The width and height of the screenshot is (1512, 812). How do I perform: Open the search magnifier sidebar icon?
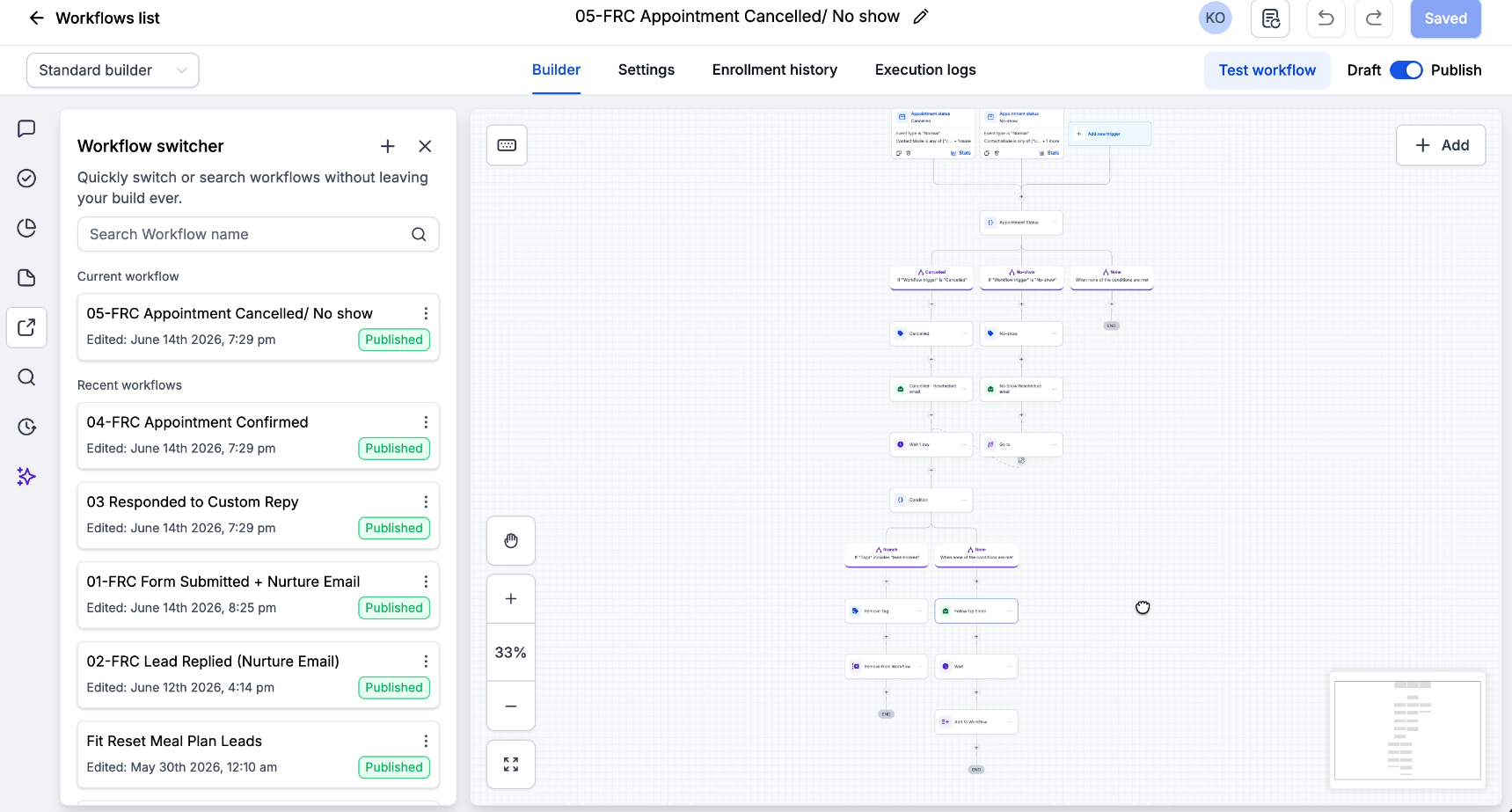pos(26,377)
